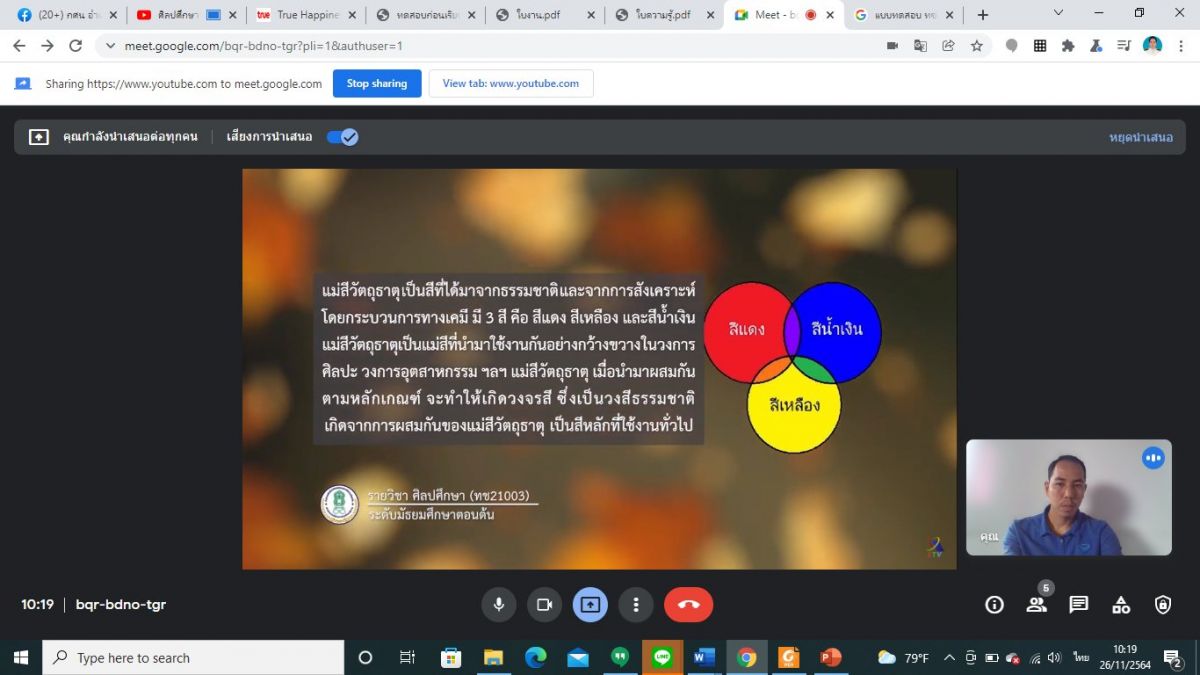Switch to the ใบงาน.pdf tab
Viewport: 1200px width, 675px height.
coord(543,15)
